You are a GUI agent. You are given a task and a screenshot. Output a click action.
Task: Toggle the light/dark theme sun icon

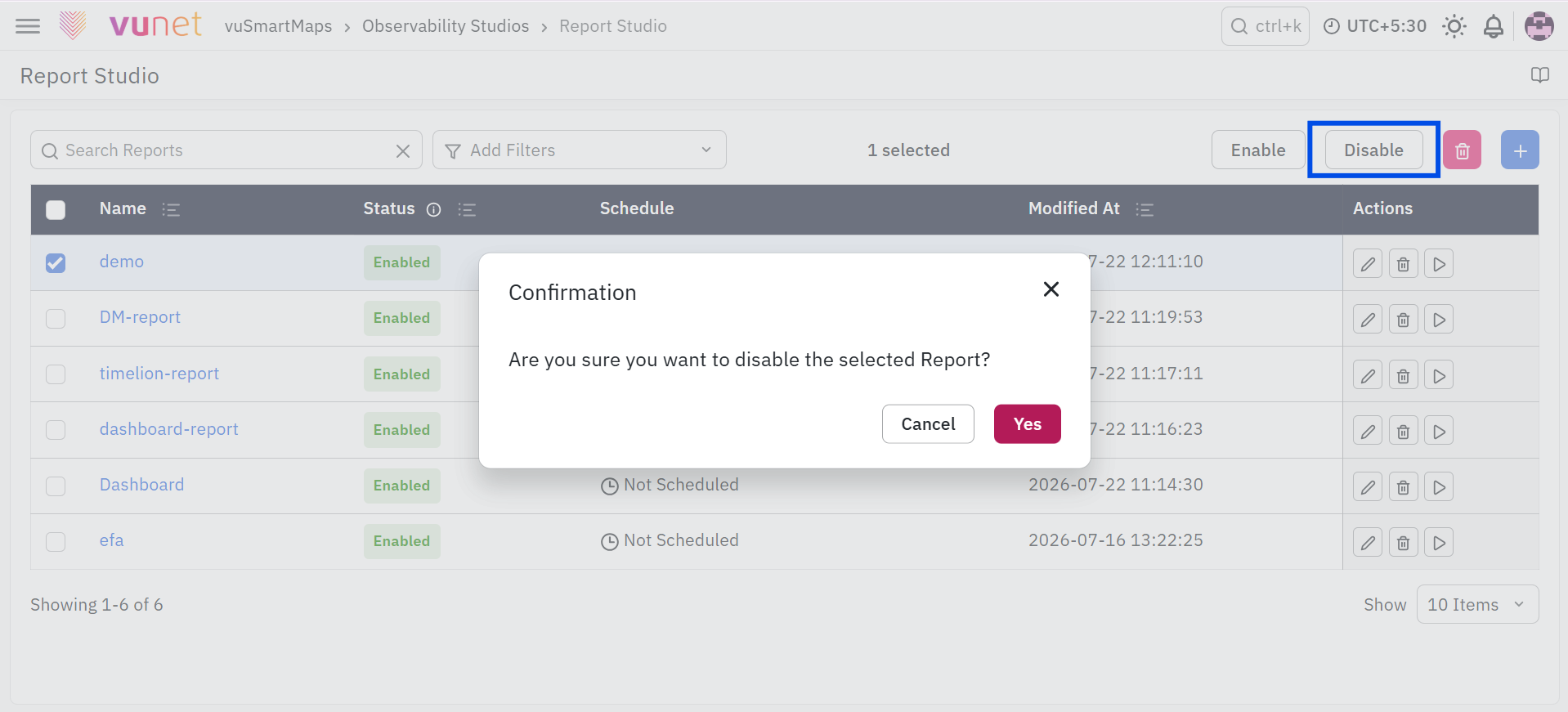[x=1454, y=26]
